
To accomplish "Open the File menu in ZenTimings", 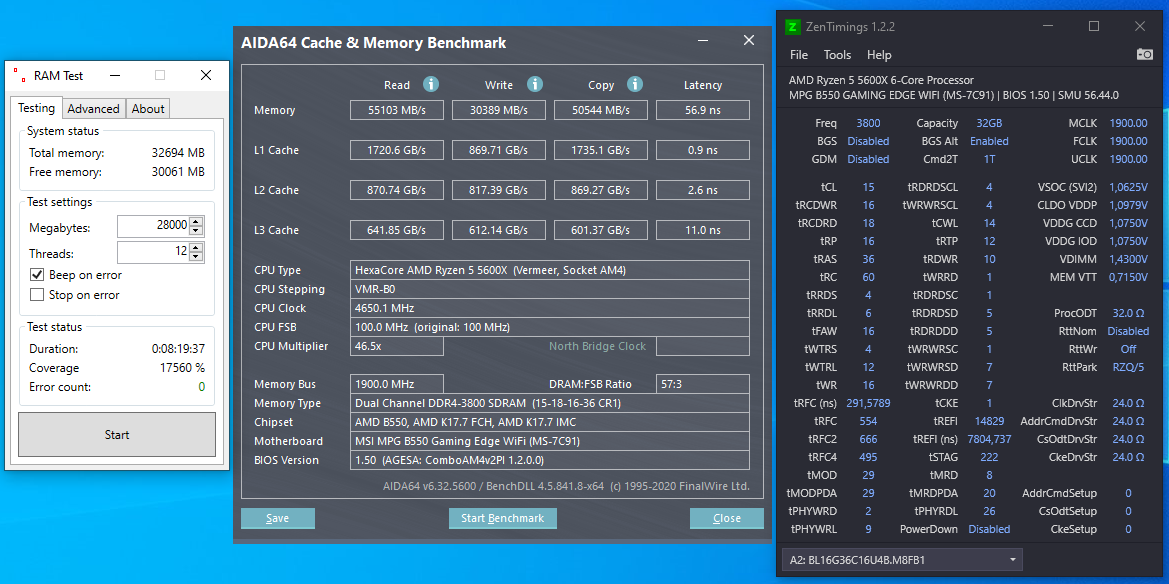I will pos(798,55).
